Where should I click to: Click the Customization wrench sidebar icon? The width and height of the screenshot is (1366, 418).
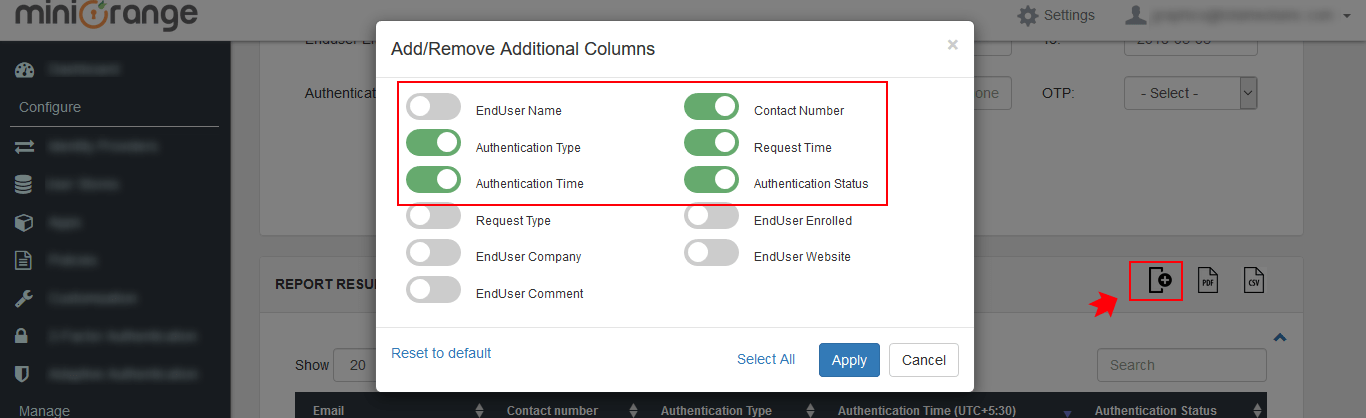coord(24,298)
